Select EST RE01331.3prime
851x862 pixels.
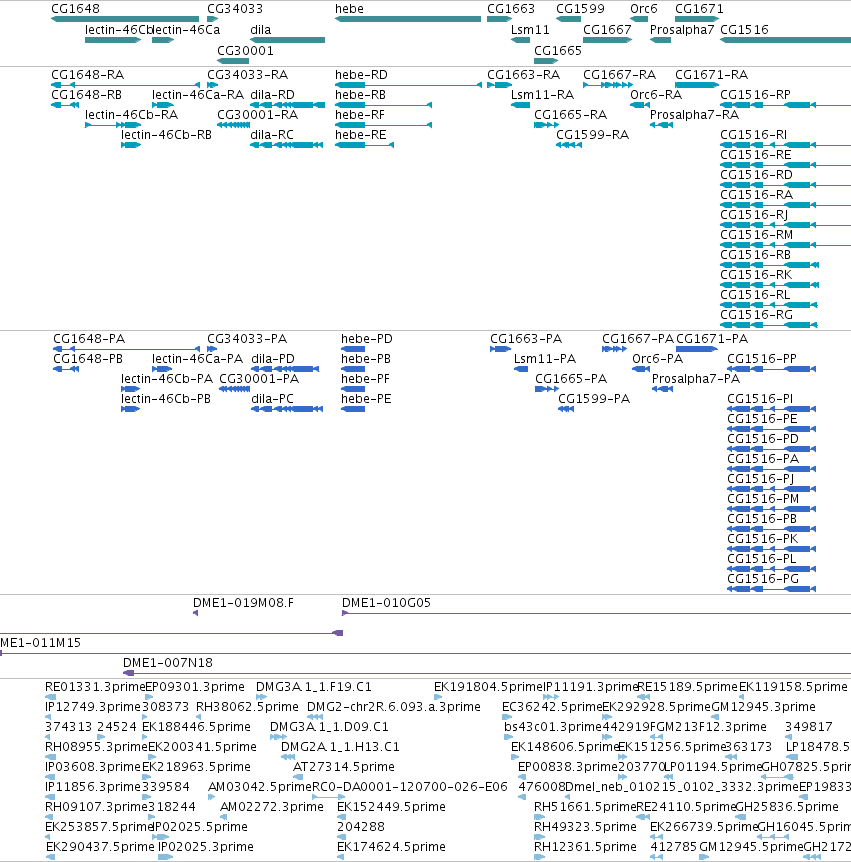[x=51, y=697]
